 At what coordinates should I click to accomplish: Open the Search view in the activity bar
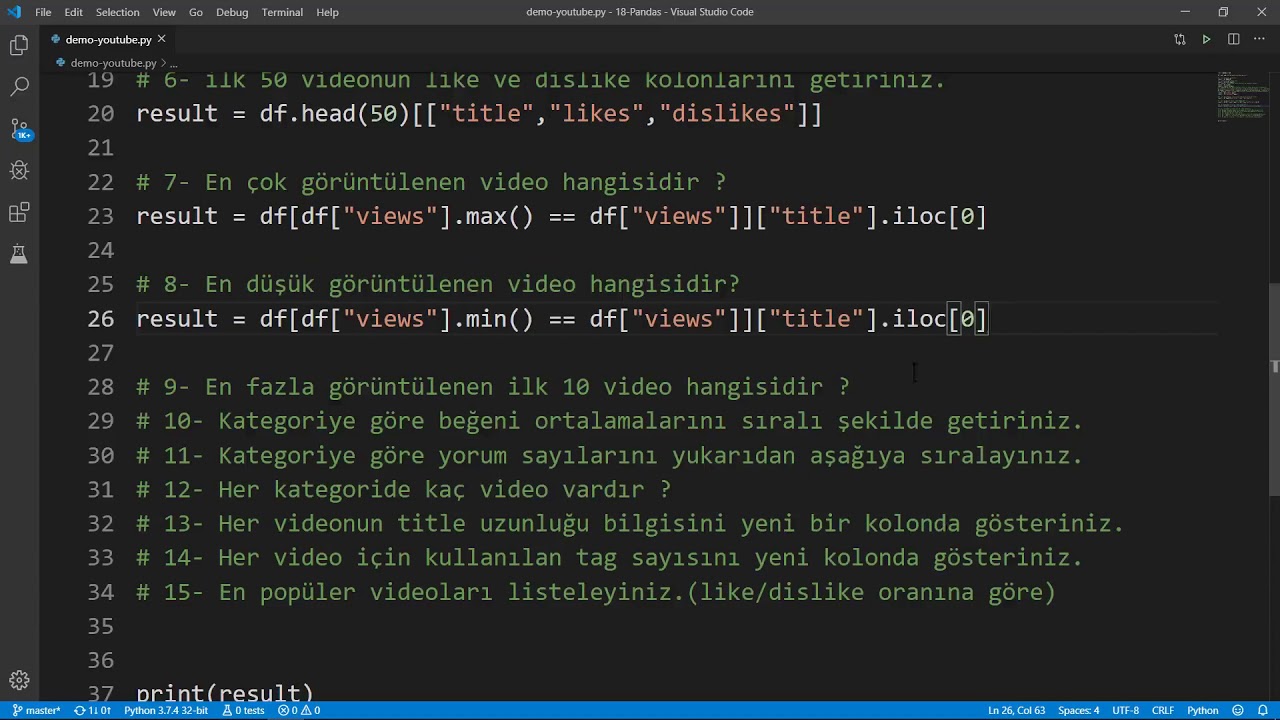point(19,87)
